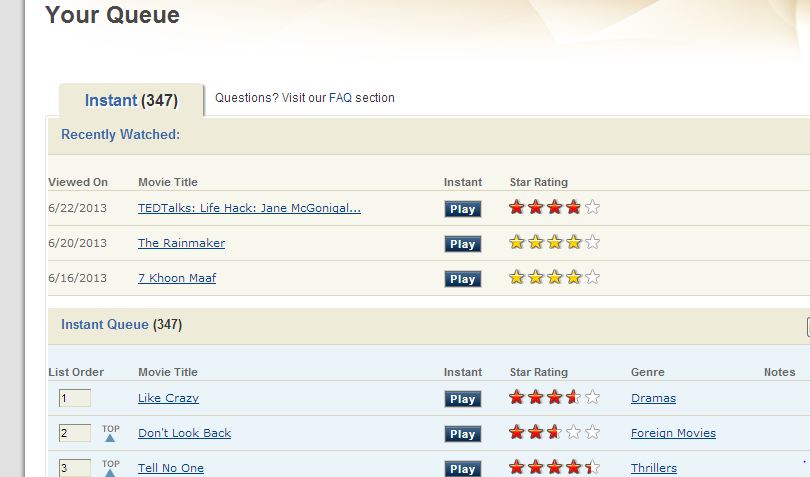Click the 6/22/2013 viewed date
This screenshot has width=810, height=477.
(77, 208)
